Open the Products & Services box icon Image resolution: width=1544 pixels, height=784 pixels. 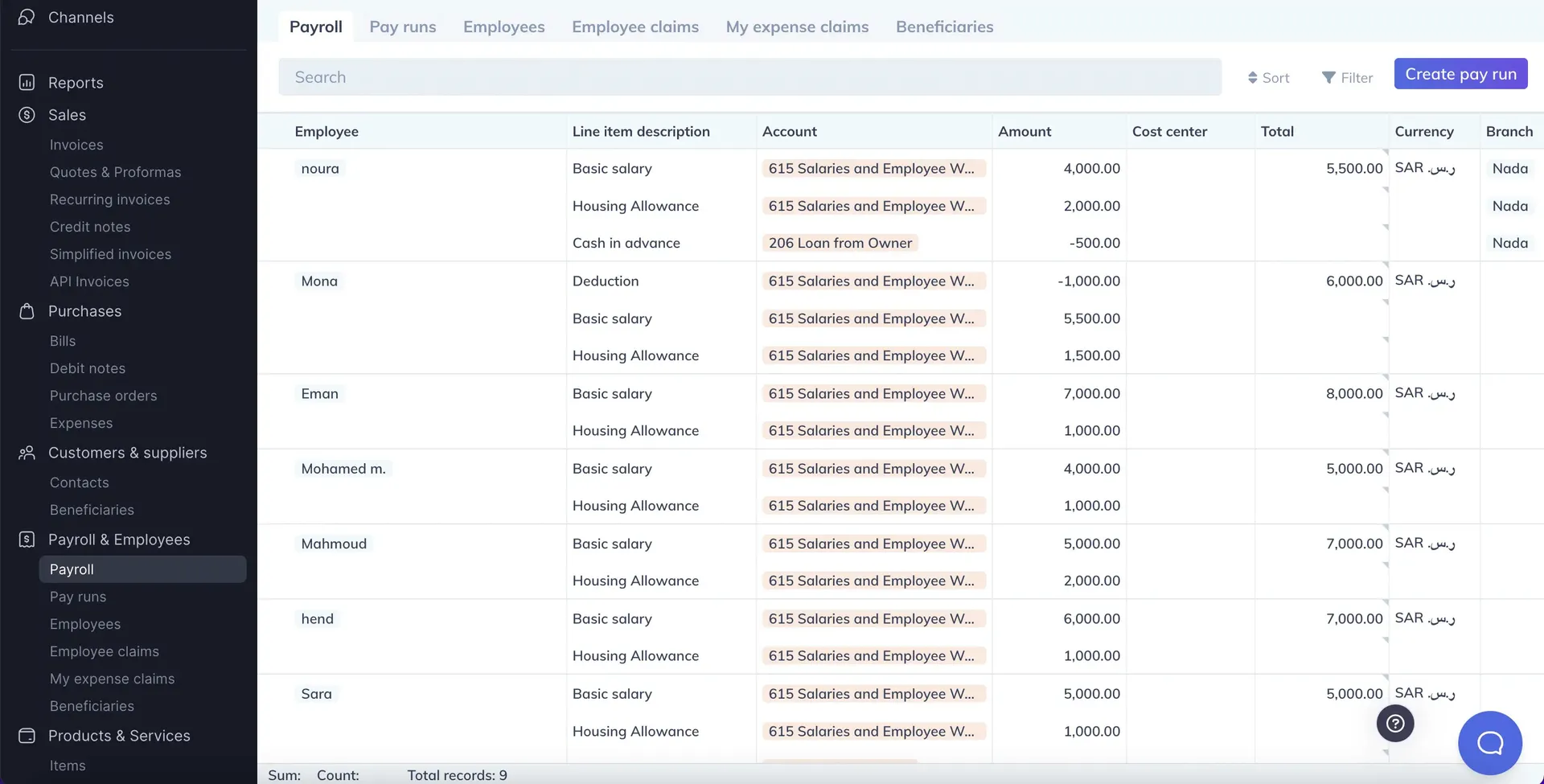pyautogui.click(x=27, y=736)
